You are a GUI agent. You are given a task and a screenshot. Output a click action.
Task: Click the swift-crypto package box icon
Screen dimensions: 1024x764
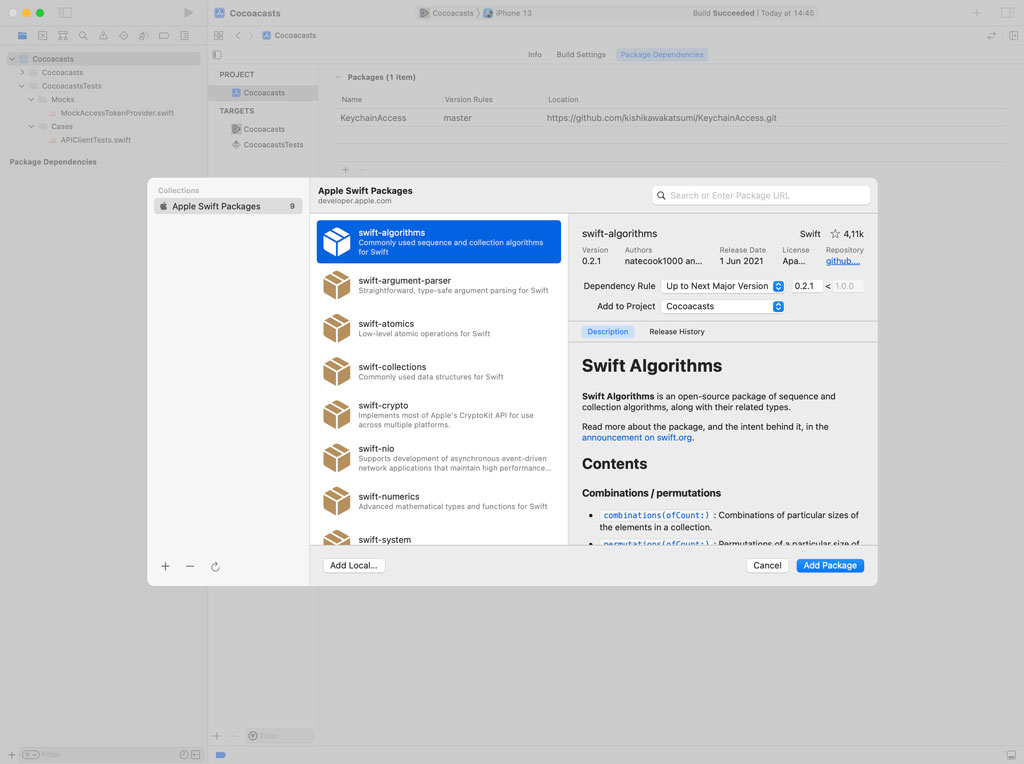[336, 415]
